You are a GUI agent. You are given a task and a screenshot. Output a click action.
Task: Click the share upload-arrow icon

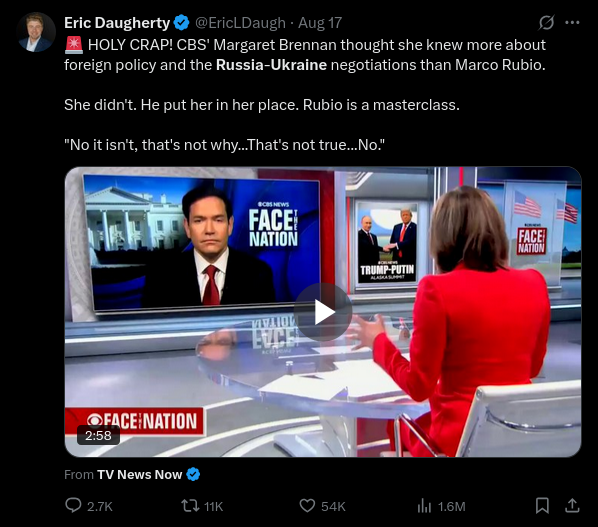tap(572, 506)
